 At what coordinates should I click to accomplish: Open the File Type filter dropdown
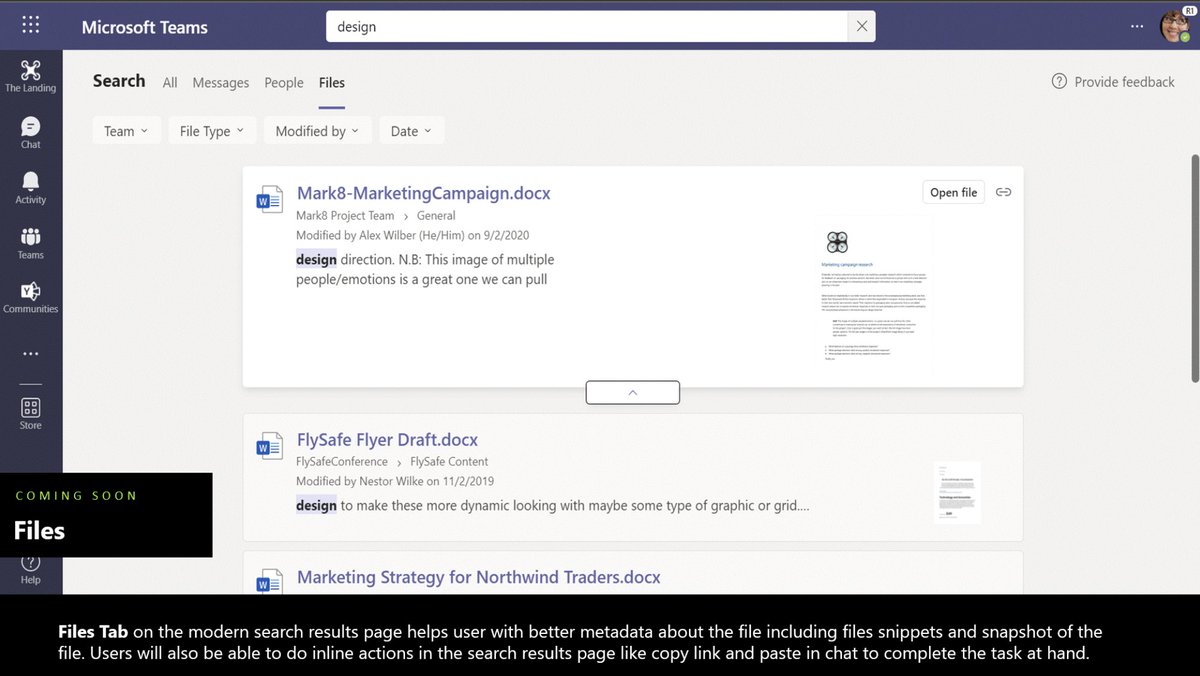pyautogui.click(x=212, y=131)
